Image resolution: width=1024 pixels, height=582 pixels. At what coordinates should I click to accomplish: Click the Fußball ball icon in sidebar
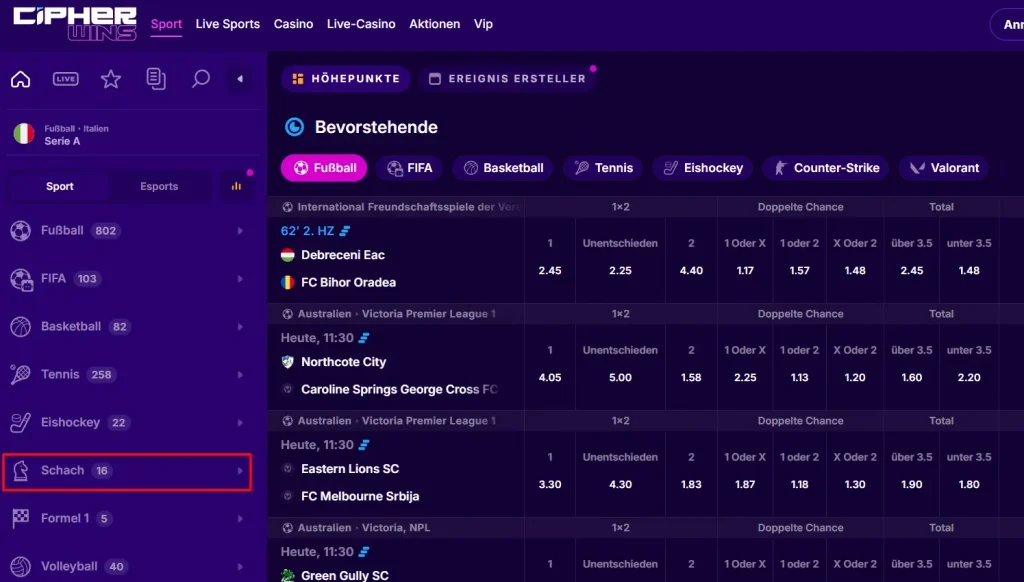[21, 231]
